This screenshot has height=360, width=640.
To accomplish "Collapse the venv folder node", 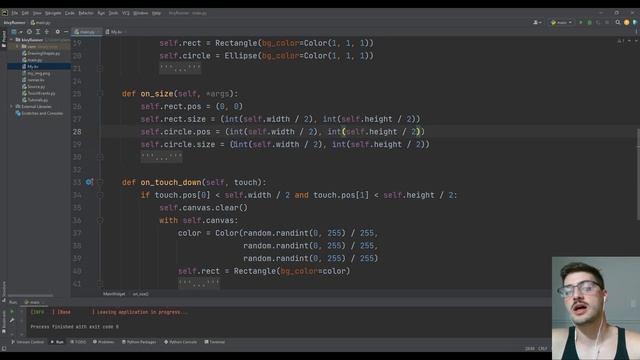I will (x=17, y=47).
